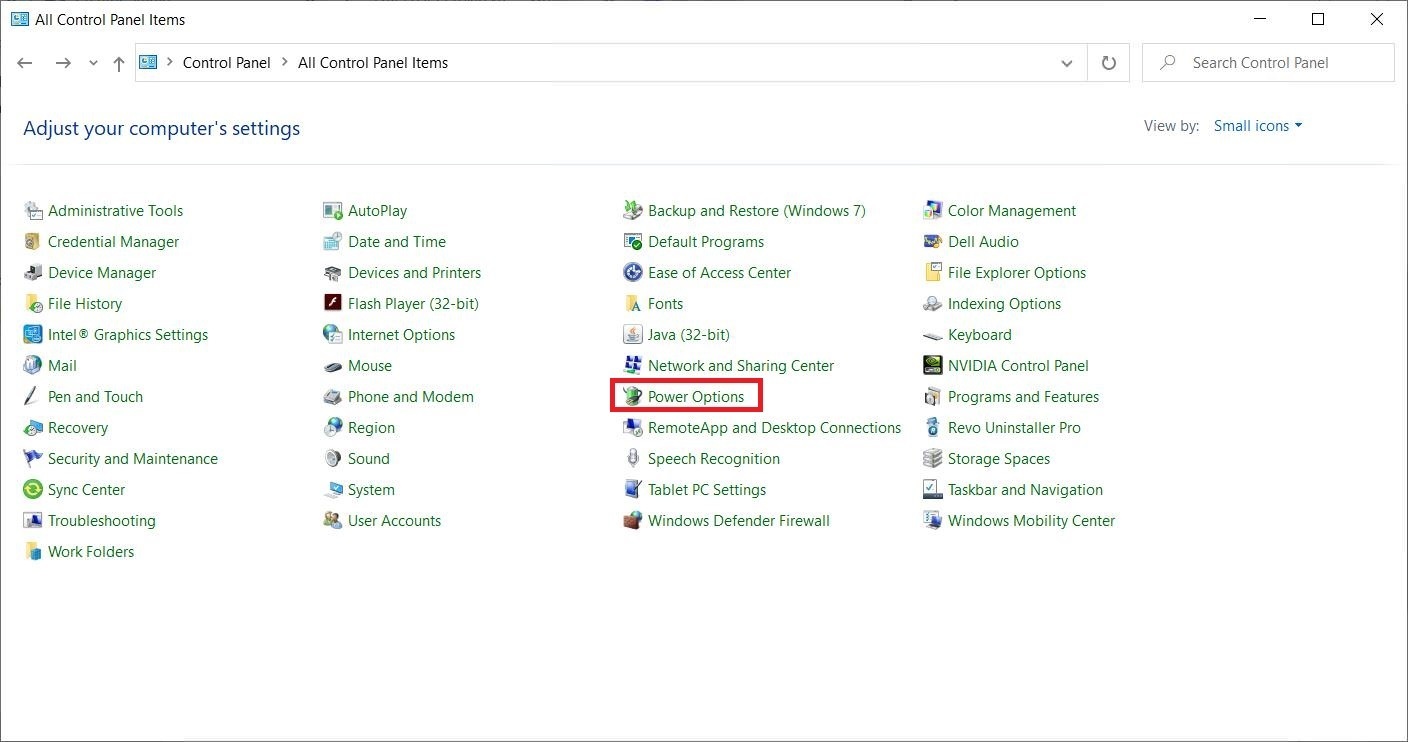Open the Power Options icon
This screenshot has height=742, width=1408.
point(632,397)
